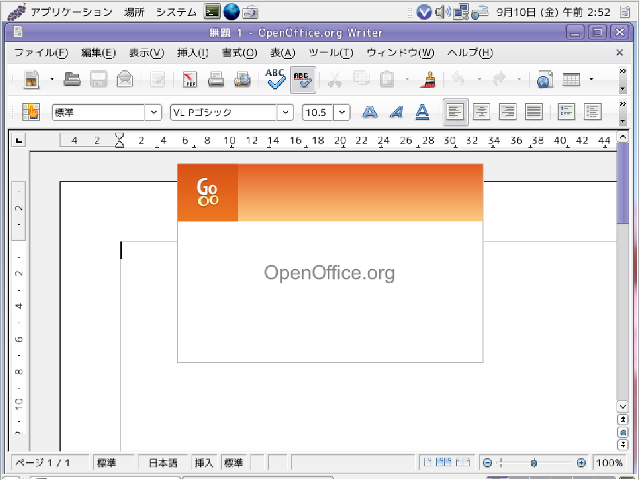Image resolution: width=640 pixels, height=480 pixels.
Task: Click the zoom slider handle
Action: pos(533,462)
